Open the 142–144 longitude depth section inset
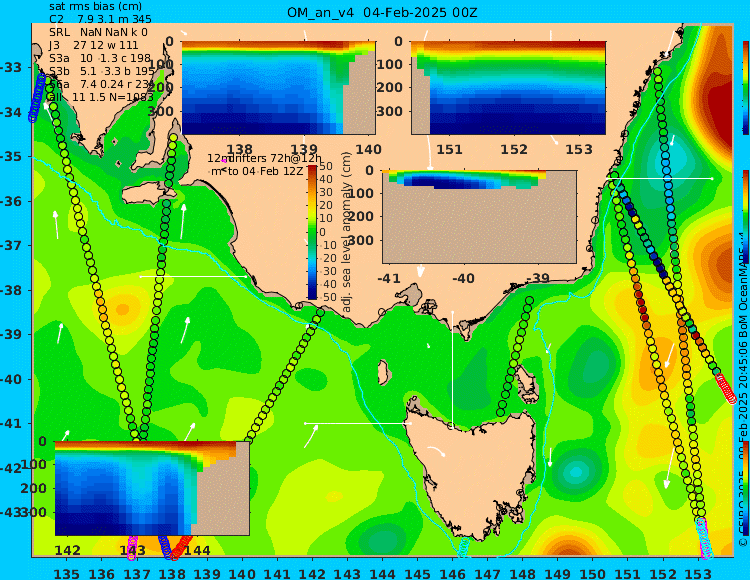Screen dimensions: 750x580 click(x=152, y=488)
